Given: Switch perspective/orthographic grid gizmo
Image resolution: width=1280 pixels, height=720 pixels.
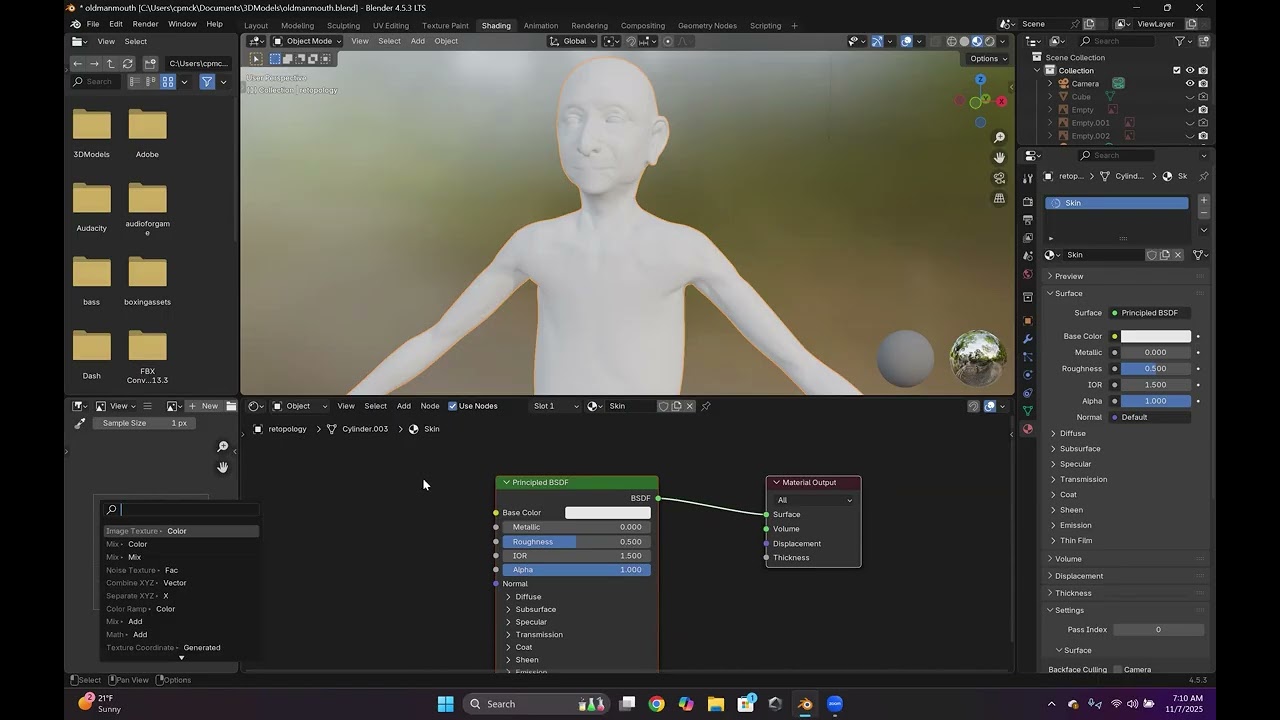Looking at the screenshot, I should (999, 199).
